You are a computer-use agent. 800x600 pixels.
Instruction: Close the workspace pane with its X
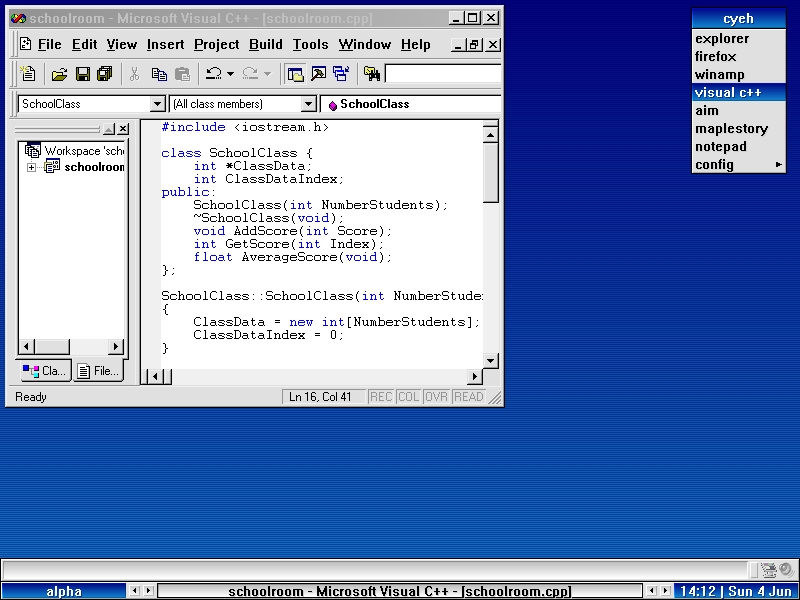point(123,129)
